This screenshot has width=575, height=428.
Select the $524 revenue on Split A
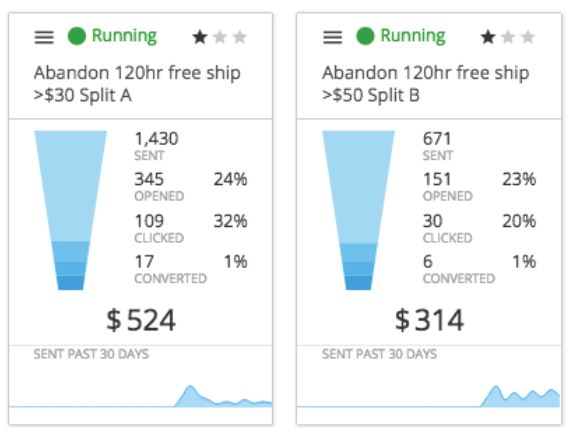coord(141,320)
